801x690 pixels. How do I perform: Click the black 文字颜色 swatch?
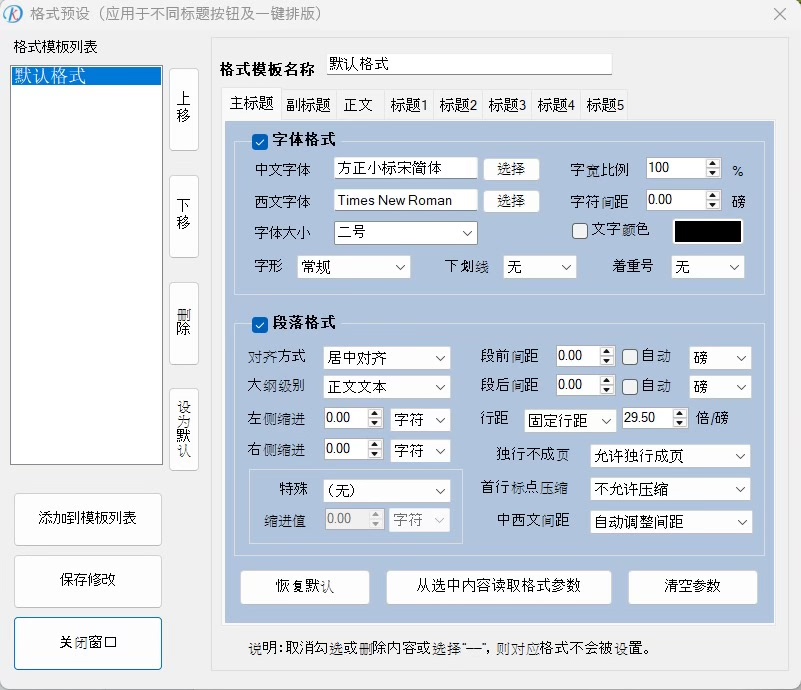point(708,231)
